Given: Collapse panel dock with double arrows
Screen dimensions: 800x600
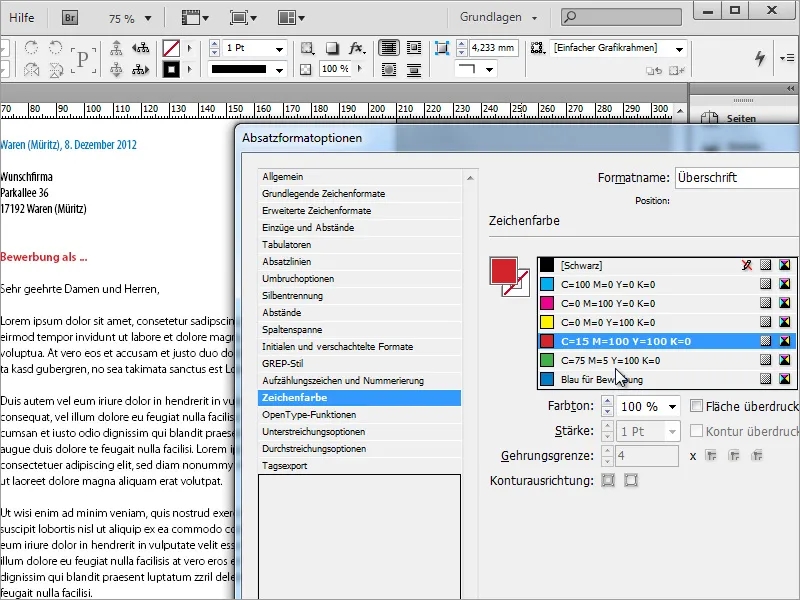Looking at the screenshot, I should (x=790, y=89).
